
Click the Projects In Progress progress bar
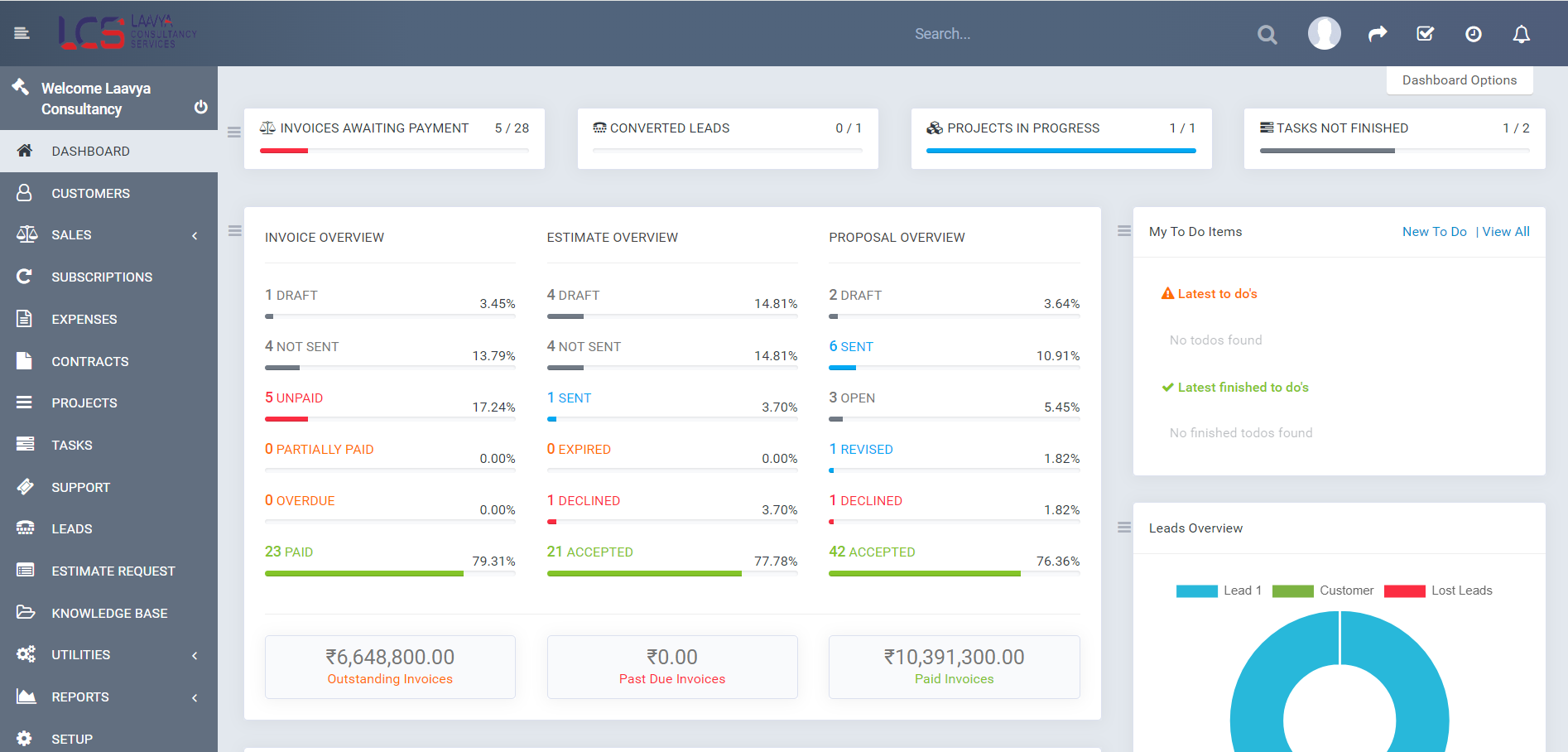coord(1061,151)
